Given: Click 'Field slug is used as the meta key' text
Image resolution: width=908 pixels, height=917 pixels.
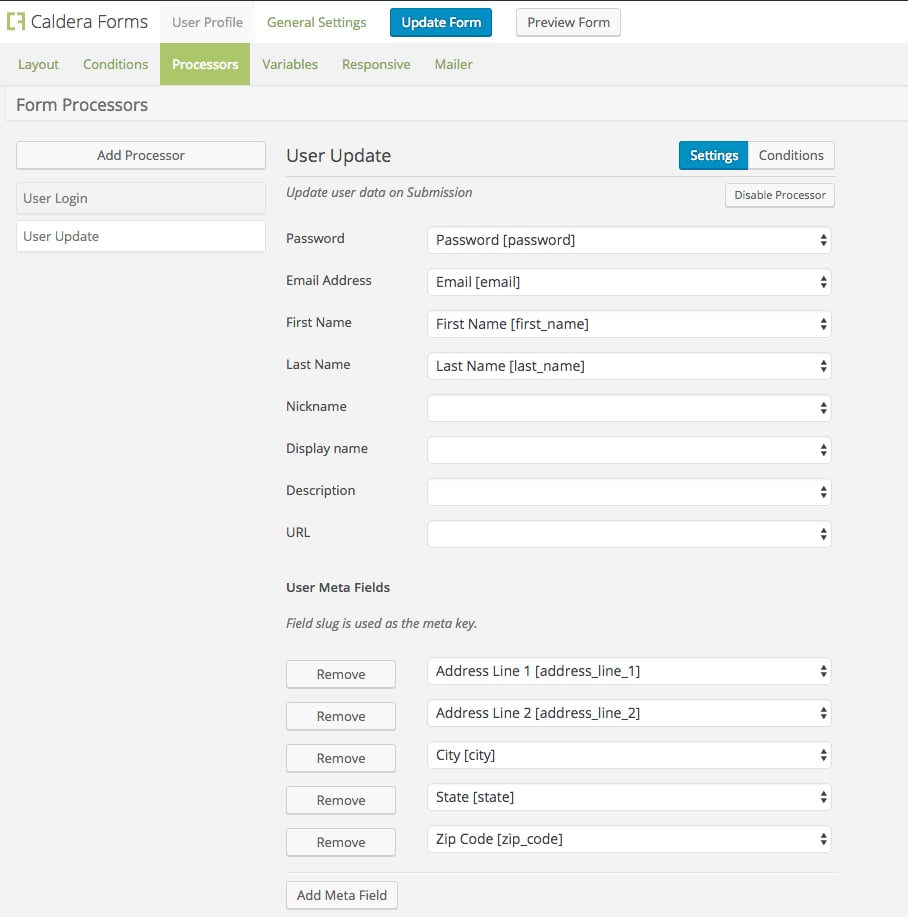Looking at the screenshot, I should (382, 623).
